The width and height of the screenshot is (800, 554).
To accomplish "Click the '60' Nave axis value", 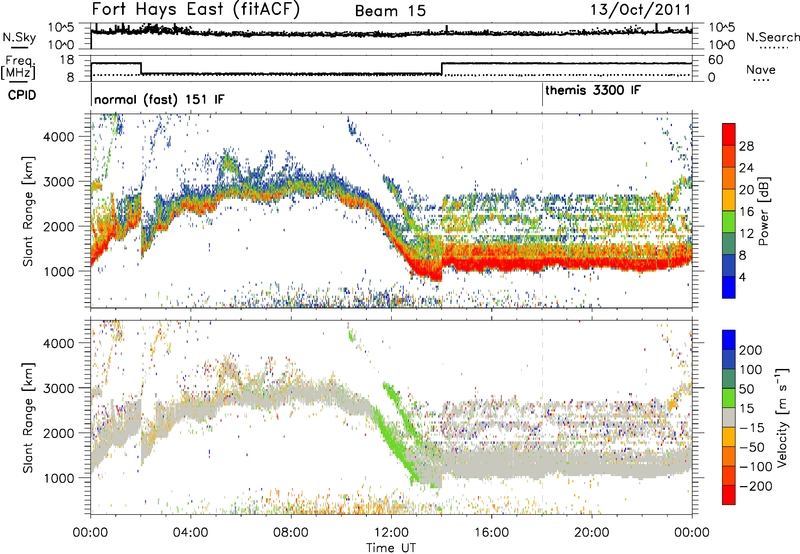I will click(x=716, y=60).
